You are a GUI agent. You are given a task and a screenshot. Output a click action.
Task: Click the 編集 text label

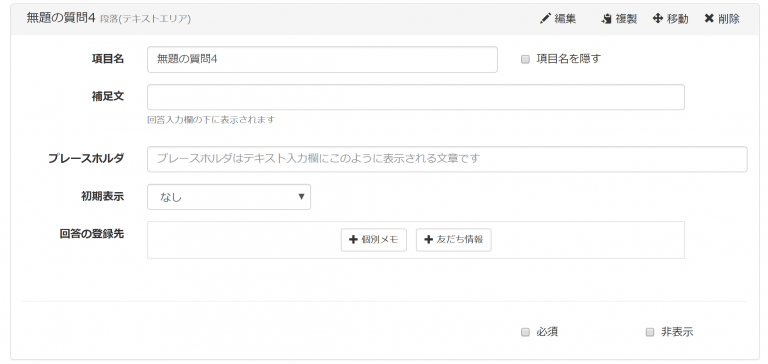[565, 19]
